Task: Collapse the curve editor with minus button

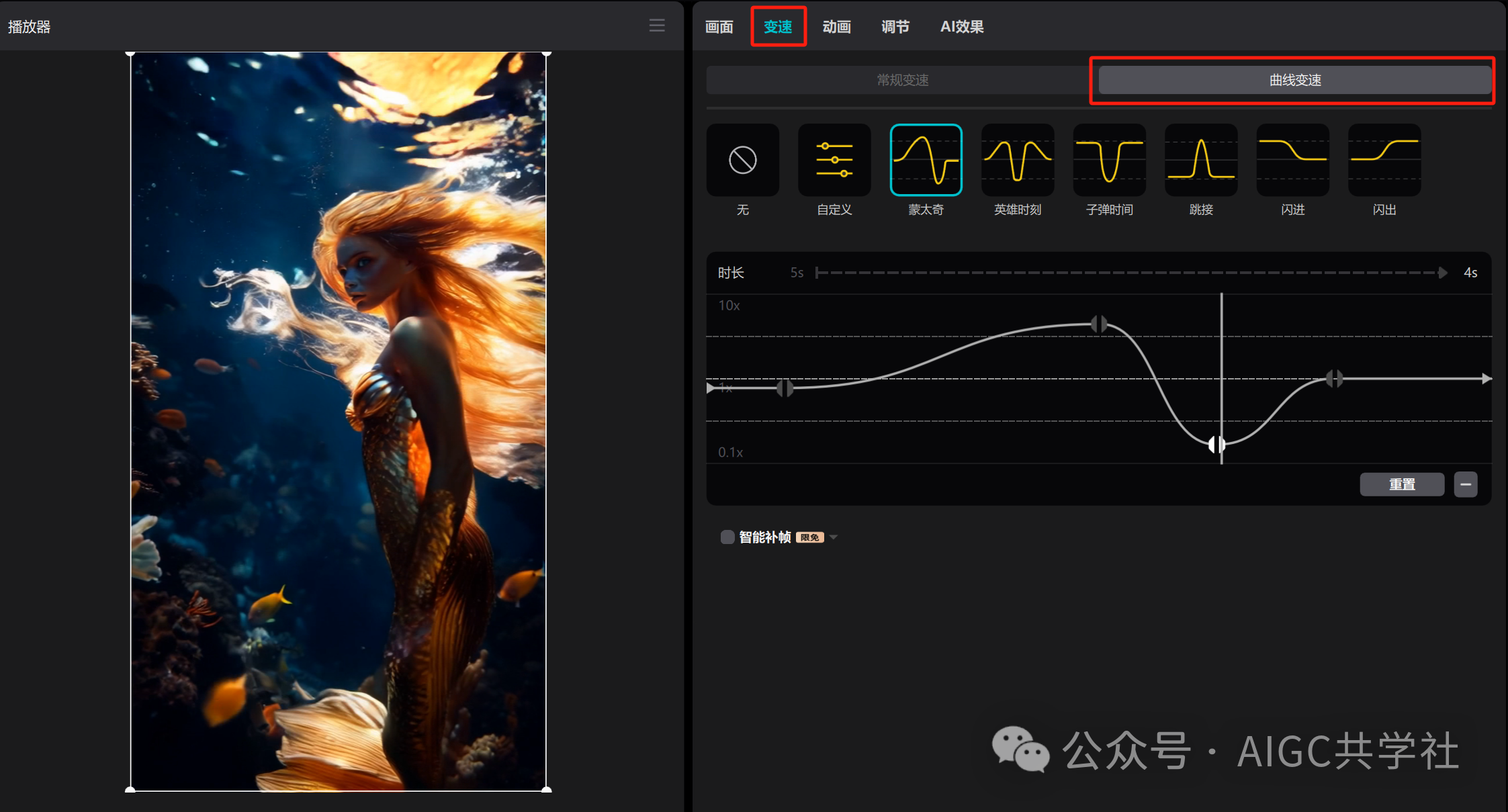Action: pos(1466,484)
